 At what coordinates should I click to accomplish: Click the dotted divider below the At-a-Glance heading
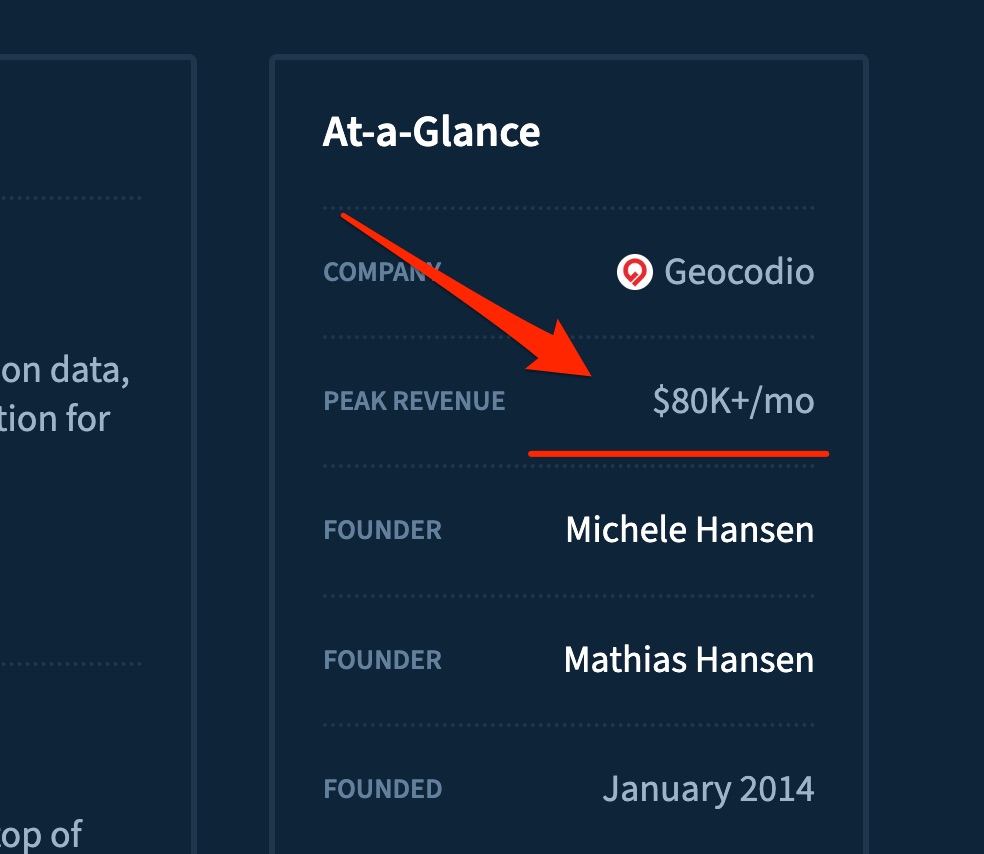pos(568,208)
